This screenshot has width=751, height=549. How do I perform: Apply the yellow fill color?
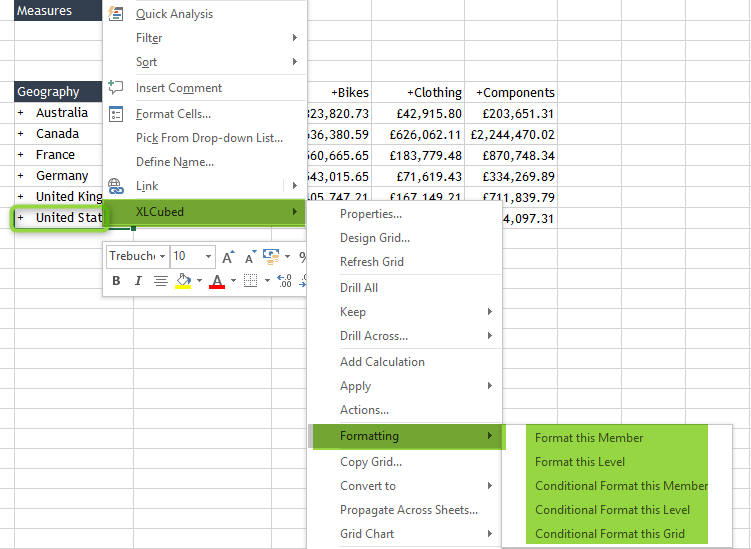pos(183,281)
